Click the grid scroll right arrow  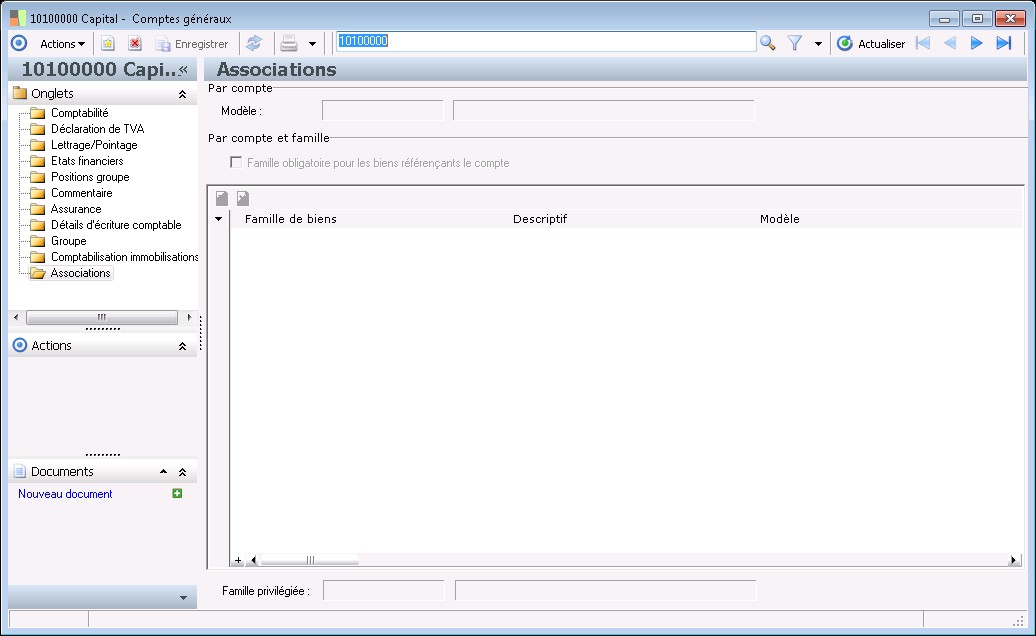[x=1013, y=561]
